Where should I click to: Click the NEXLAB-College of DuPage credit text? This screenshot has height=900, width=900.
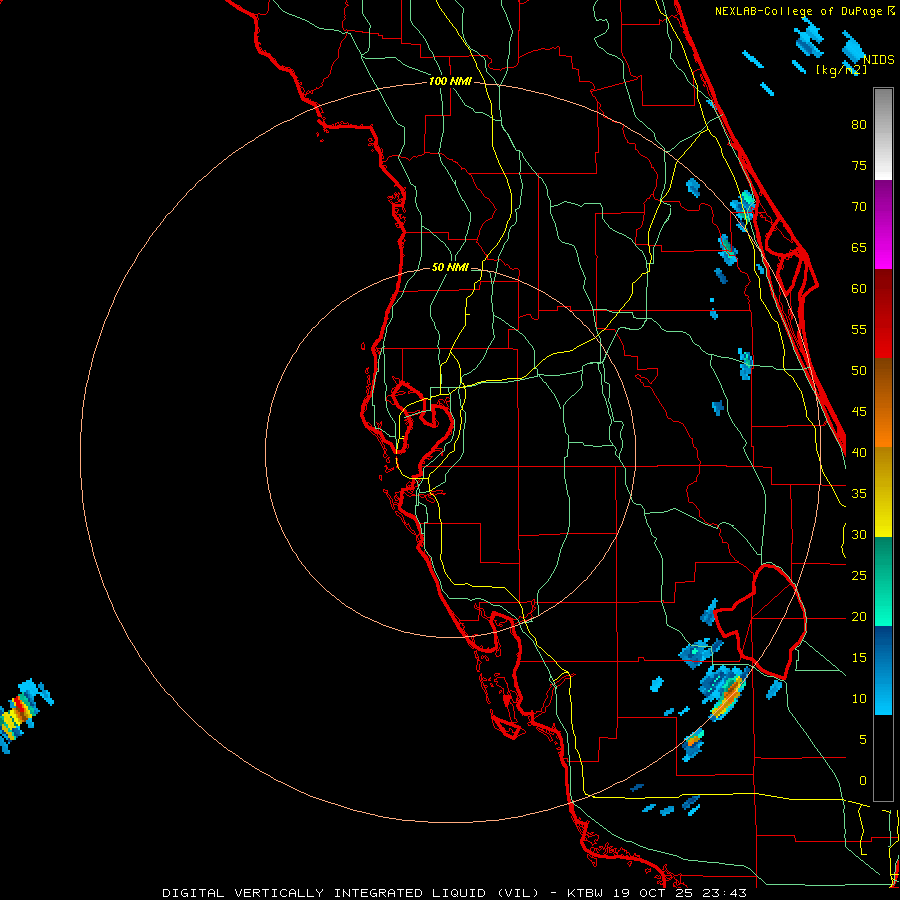(804, 11)
